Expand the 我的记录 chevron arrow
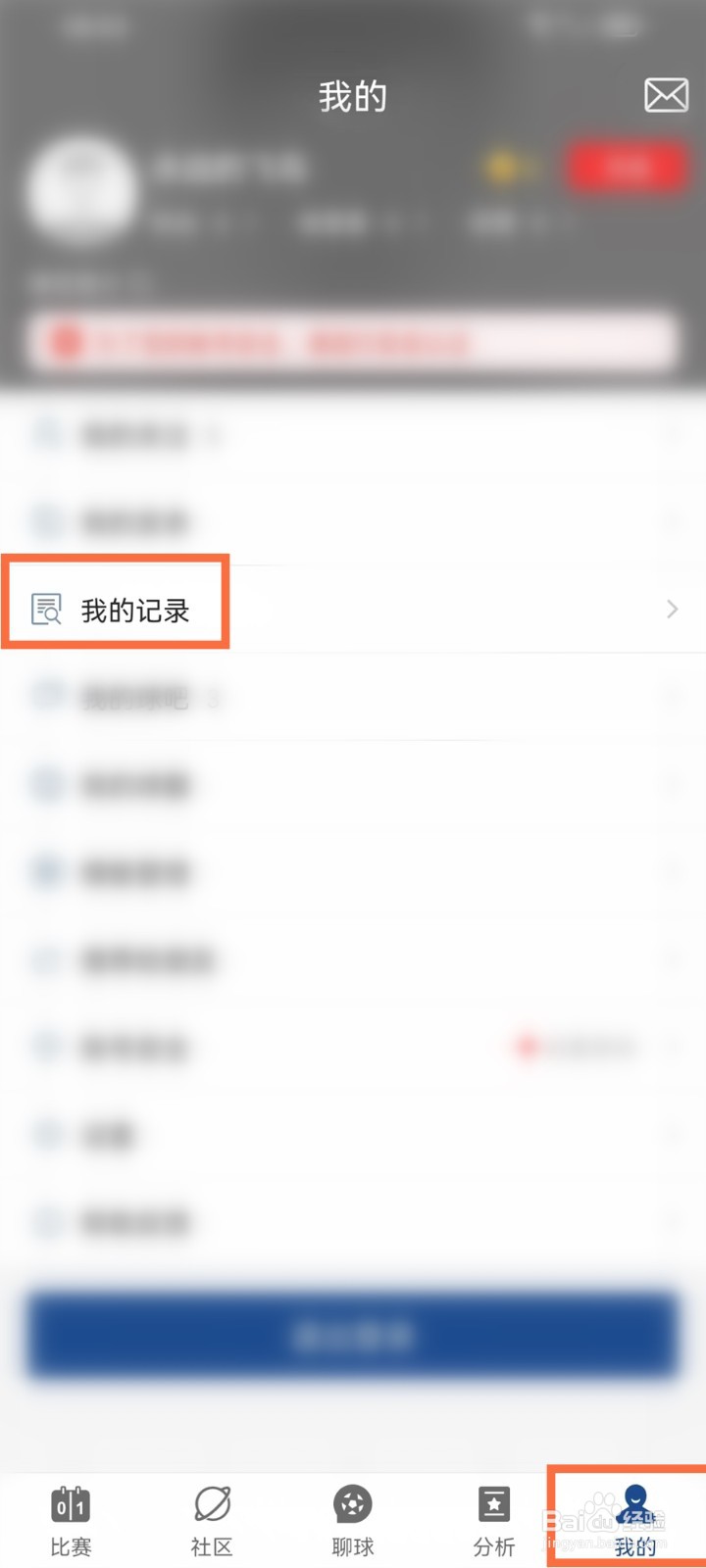 [673, 610]
